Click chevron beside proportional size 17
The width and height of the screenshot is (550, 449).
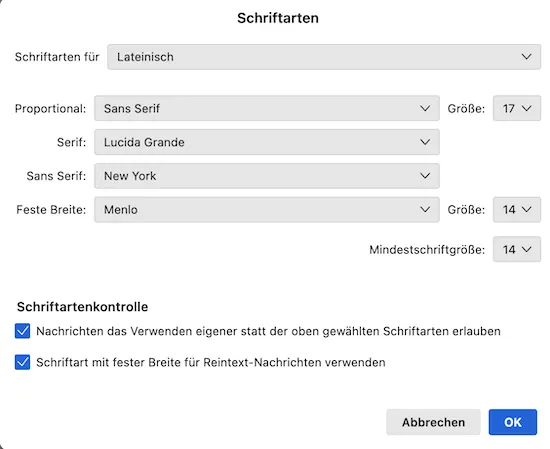(526, 108)
